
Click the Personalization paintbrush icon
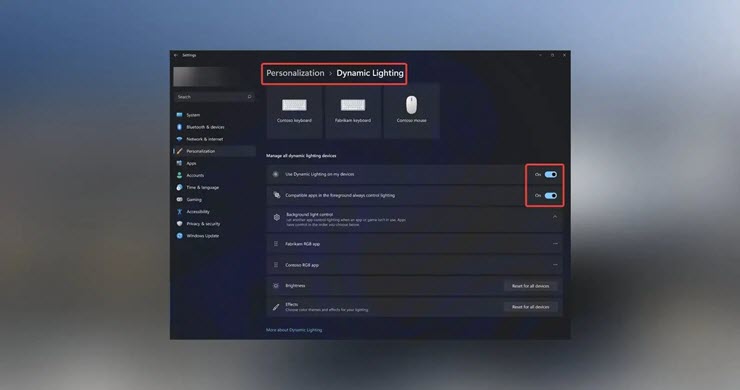coord(179,151)
